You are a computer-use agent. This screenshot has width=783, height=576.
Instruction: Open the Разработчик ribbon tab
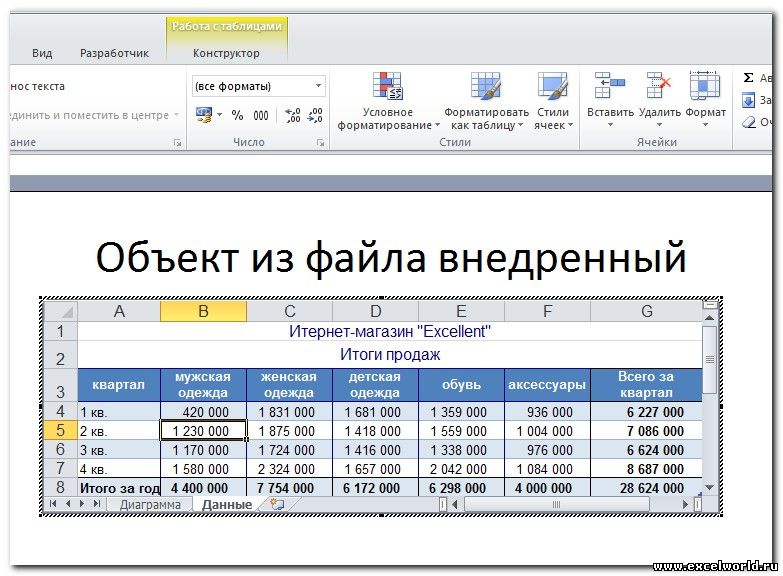[114, 53]
